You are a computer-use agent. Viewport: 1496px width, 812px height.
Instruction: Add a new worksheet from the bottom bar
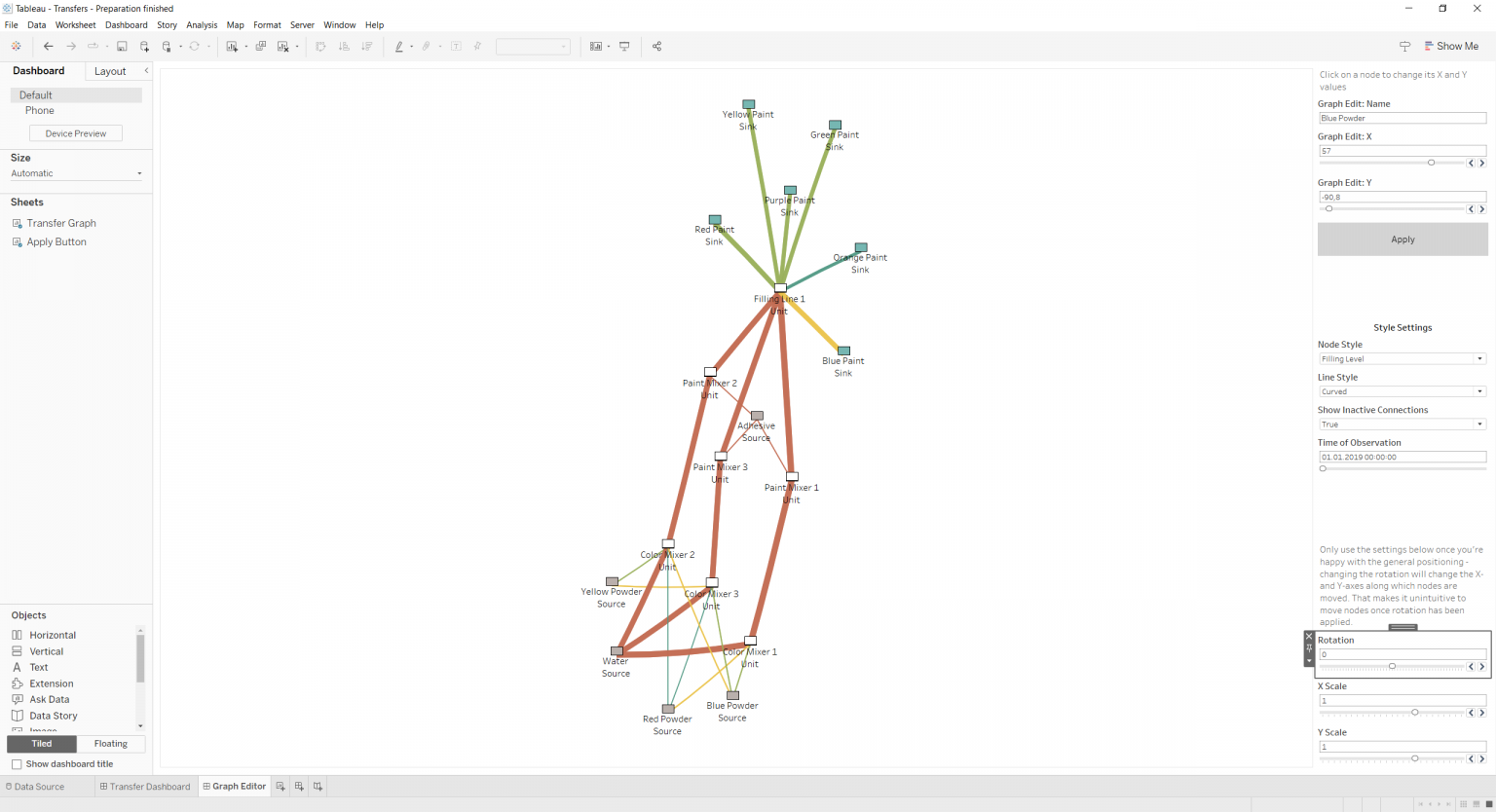click(x=280, y=786)
